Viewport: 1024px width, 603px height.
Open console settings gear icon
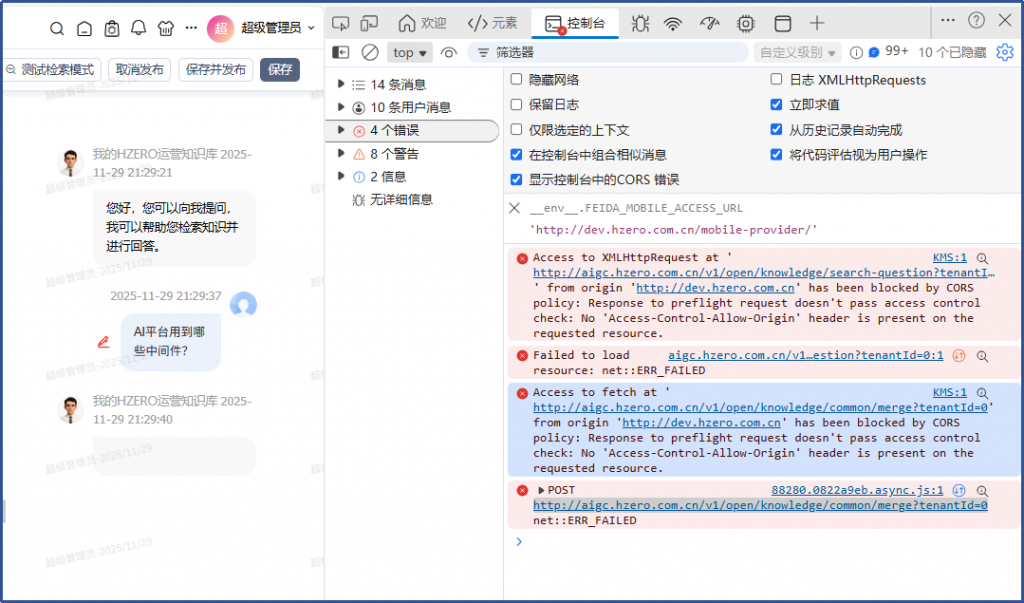[x=1004, y=52]
